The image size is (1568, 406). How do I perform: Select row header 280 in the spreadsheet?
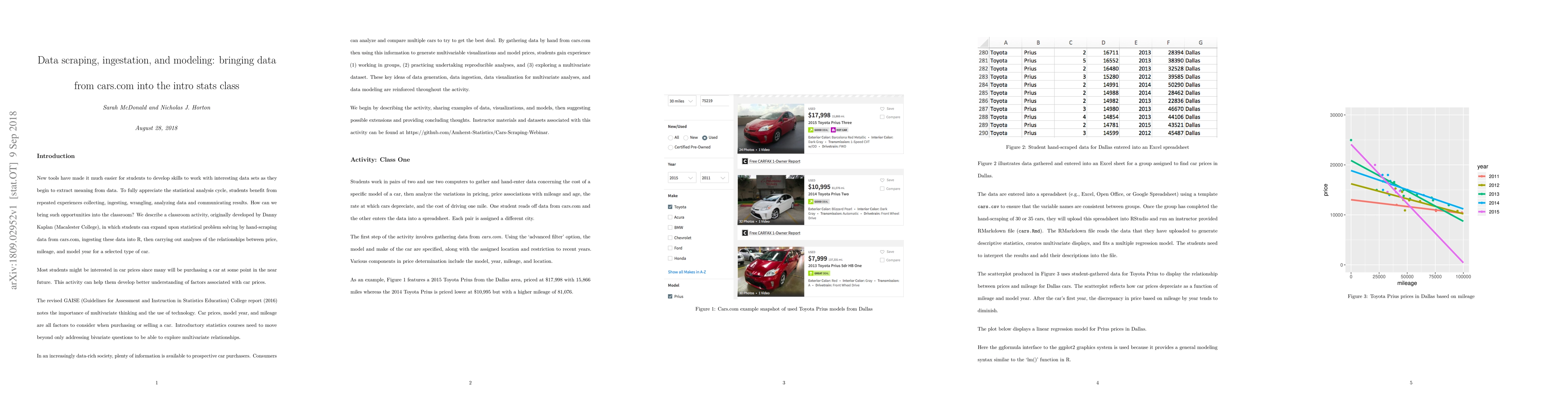(984, 52)
